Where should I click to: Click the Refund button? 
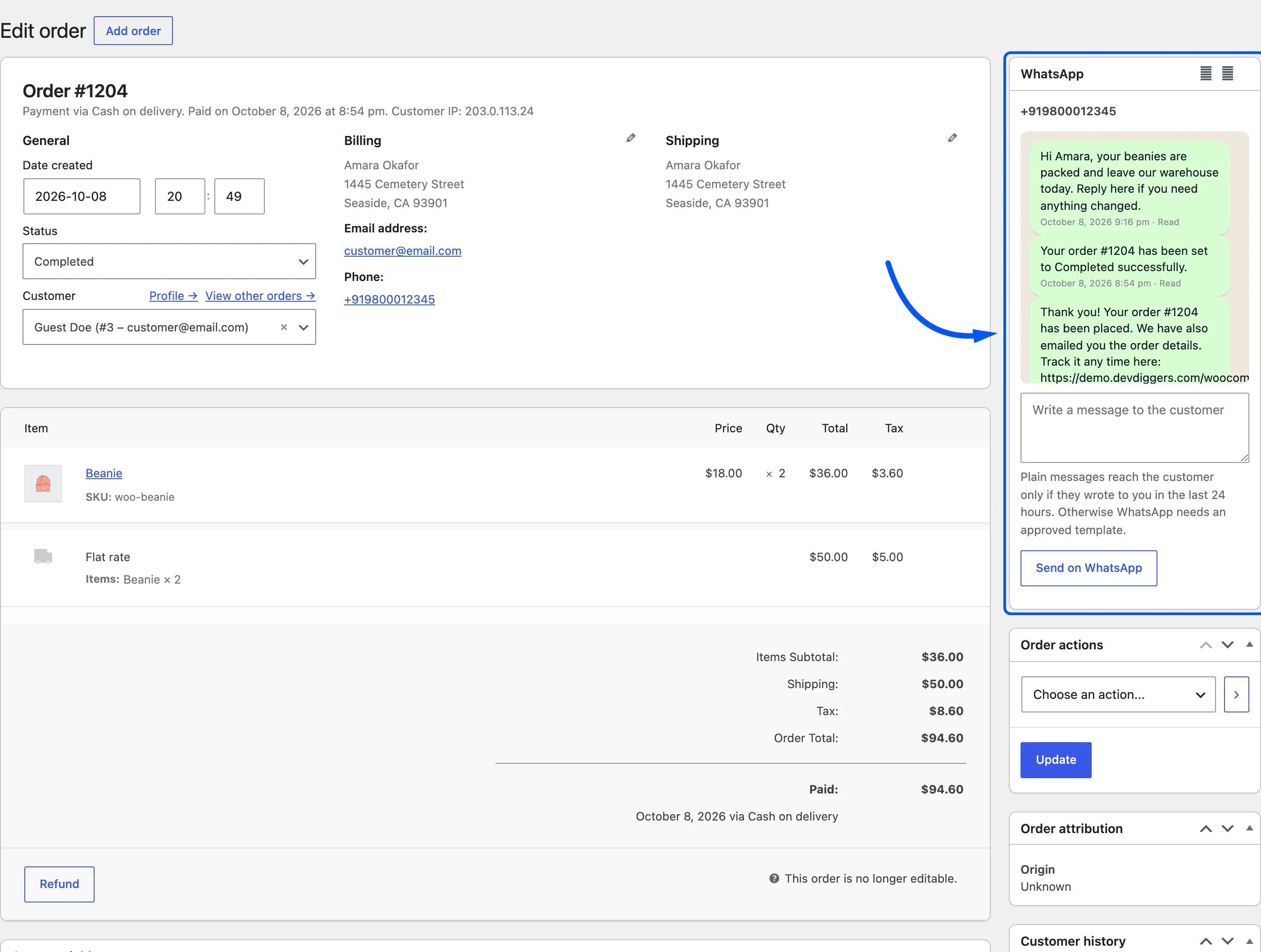[x=59, y=884]
